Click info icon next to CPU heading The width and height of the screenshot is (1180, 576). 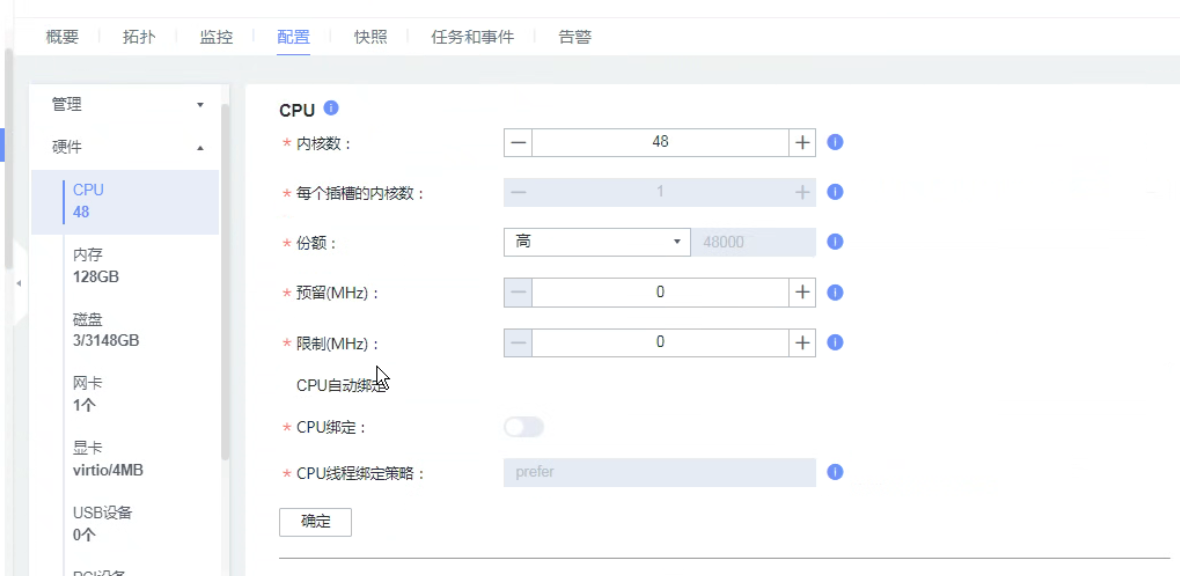pos(331,109)
